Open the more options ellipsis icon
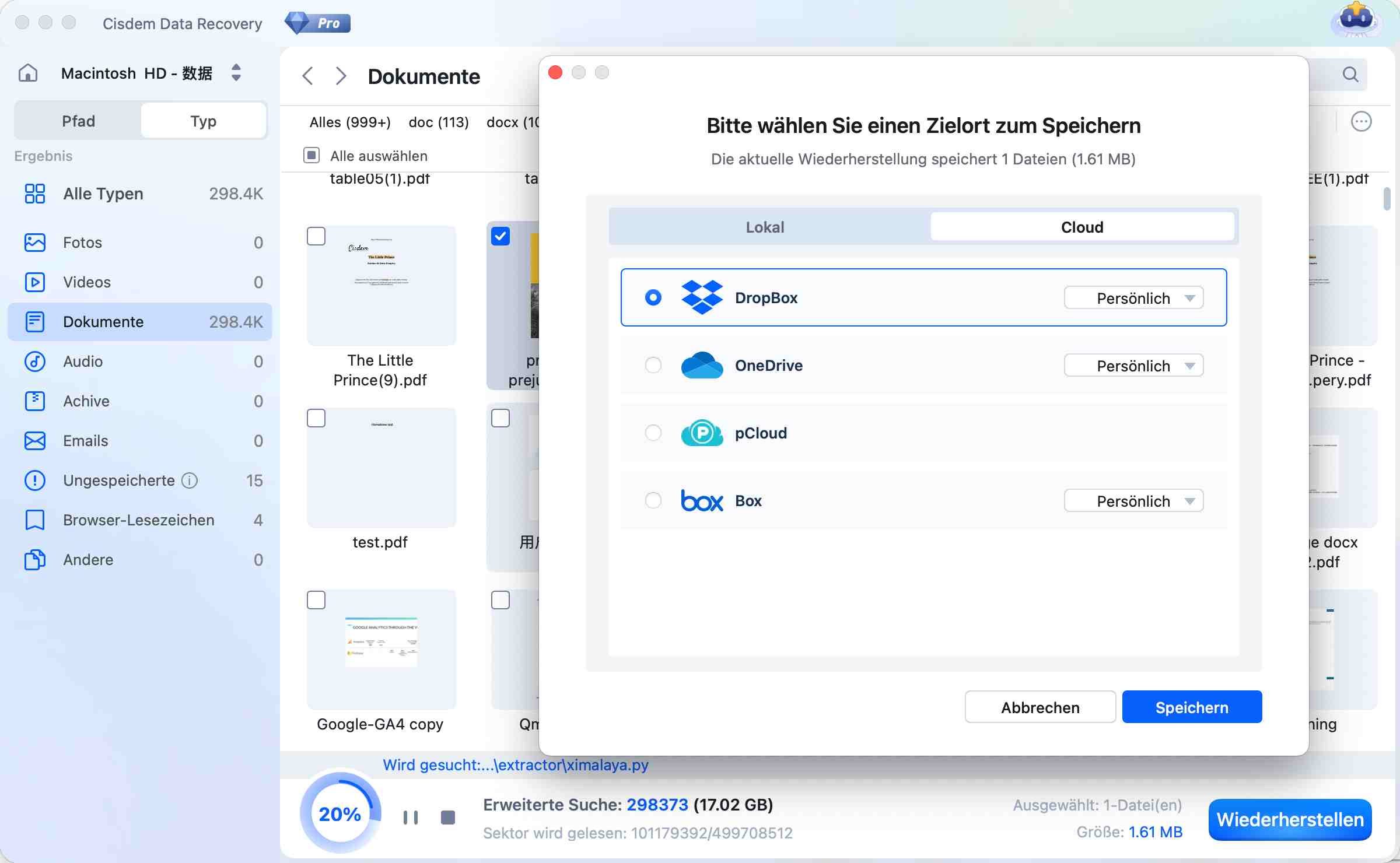 tap(1361, 122)
